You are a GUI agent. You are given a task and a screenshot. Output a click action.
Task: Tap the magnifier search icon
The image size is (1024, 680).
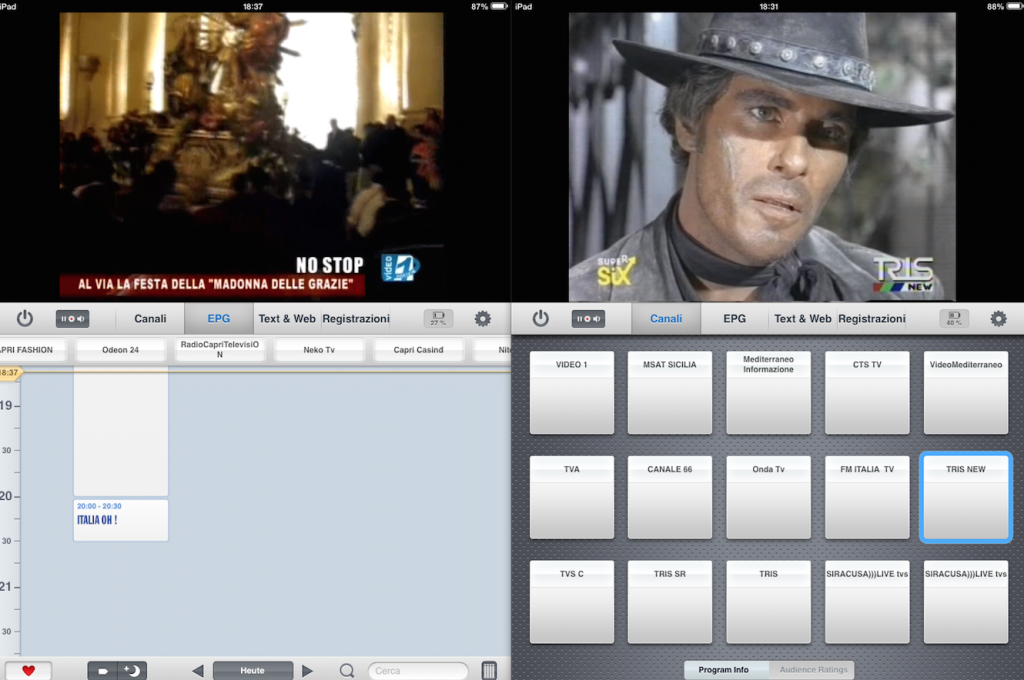[347, 671]
